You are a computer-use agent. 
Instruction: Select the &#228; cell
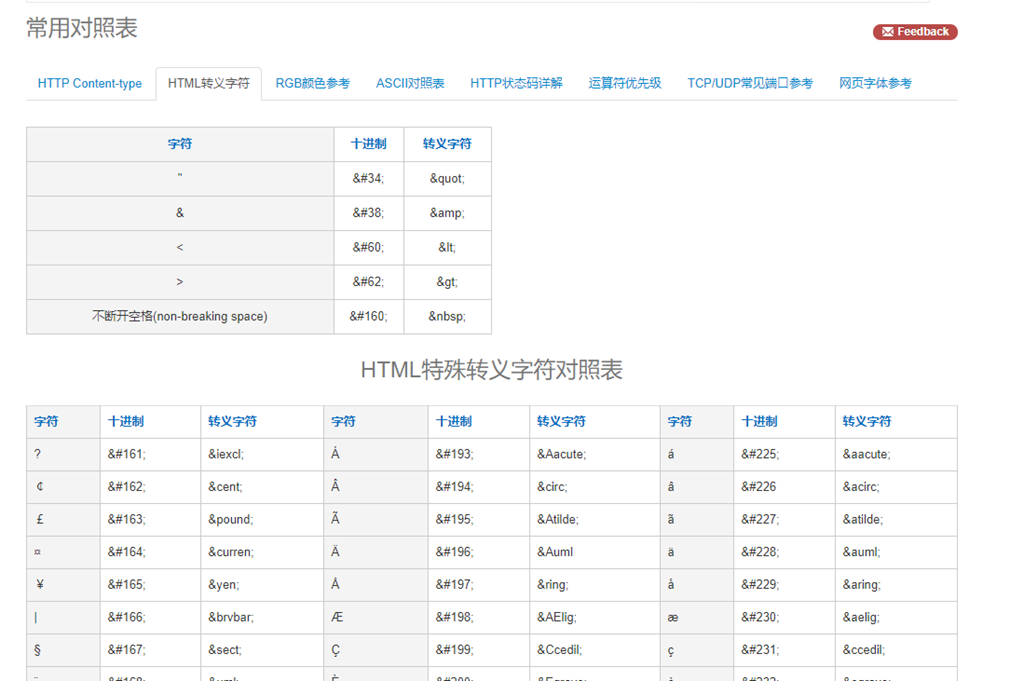pos(784,552)
